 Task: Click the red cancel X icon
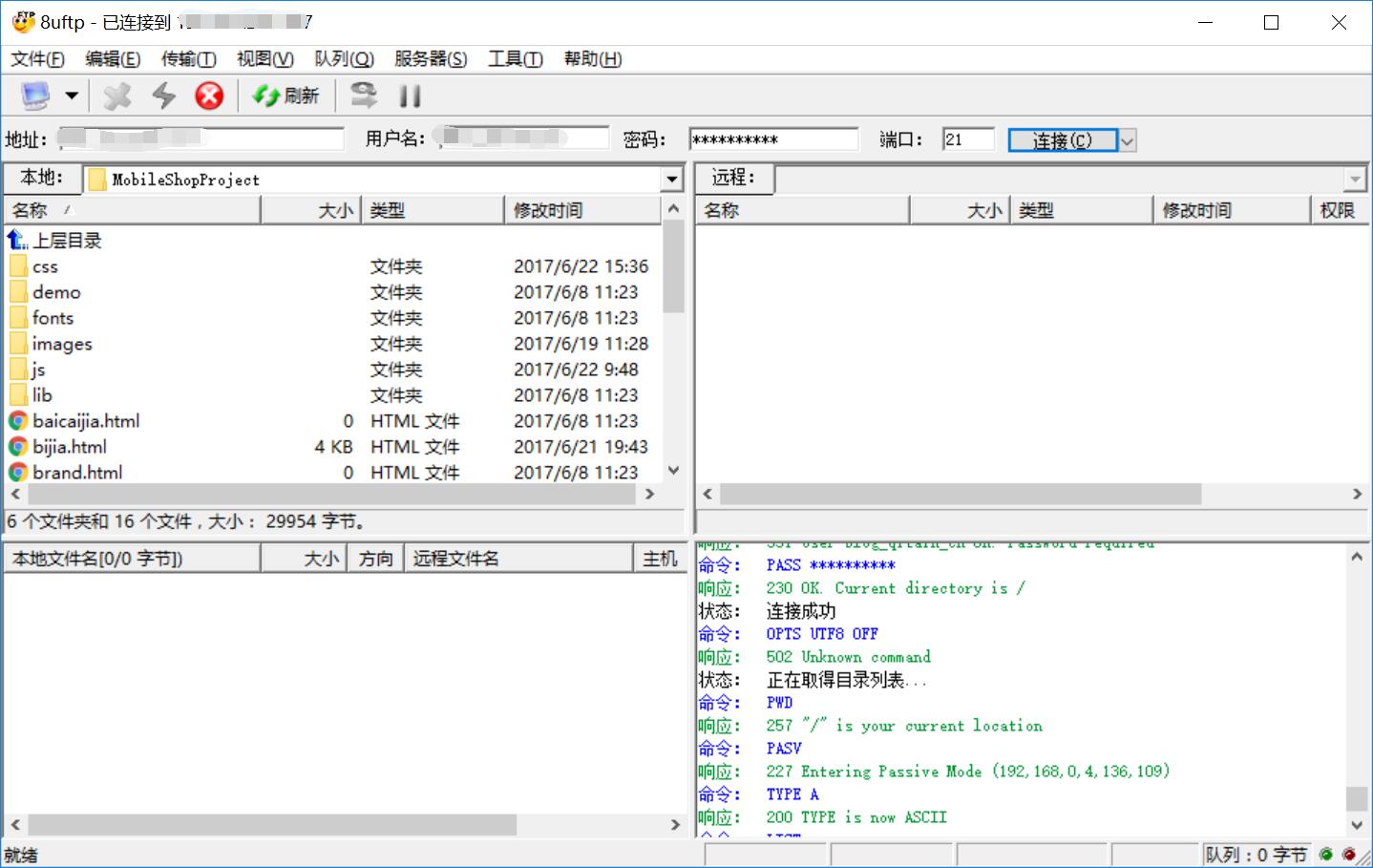[209, 95]
